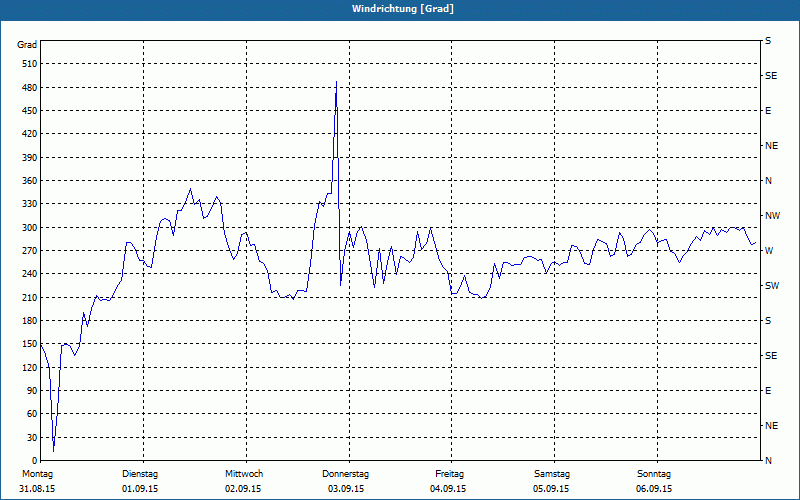Select the 06.09.15 date label

point(654,489)
